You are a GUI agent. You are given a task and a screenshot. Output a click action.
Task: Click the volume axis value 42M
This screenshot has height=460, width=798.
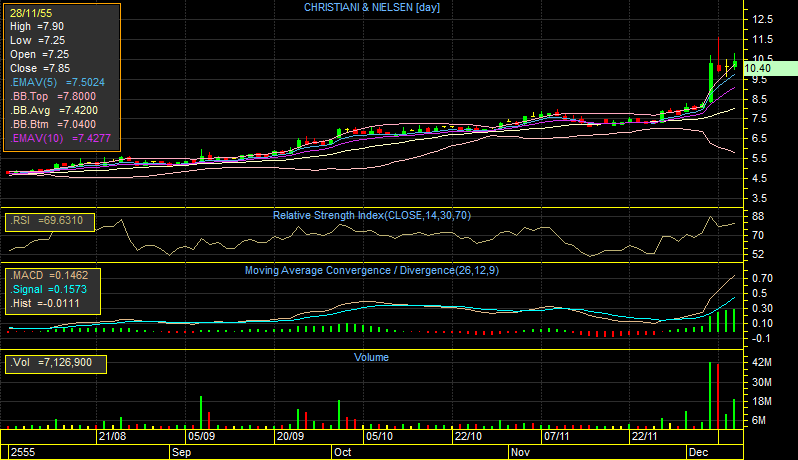pos(762,362)
